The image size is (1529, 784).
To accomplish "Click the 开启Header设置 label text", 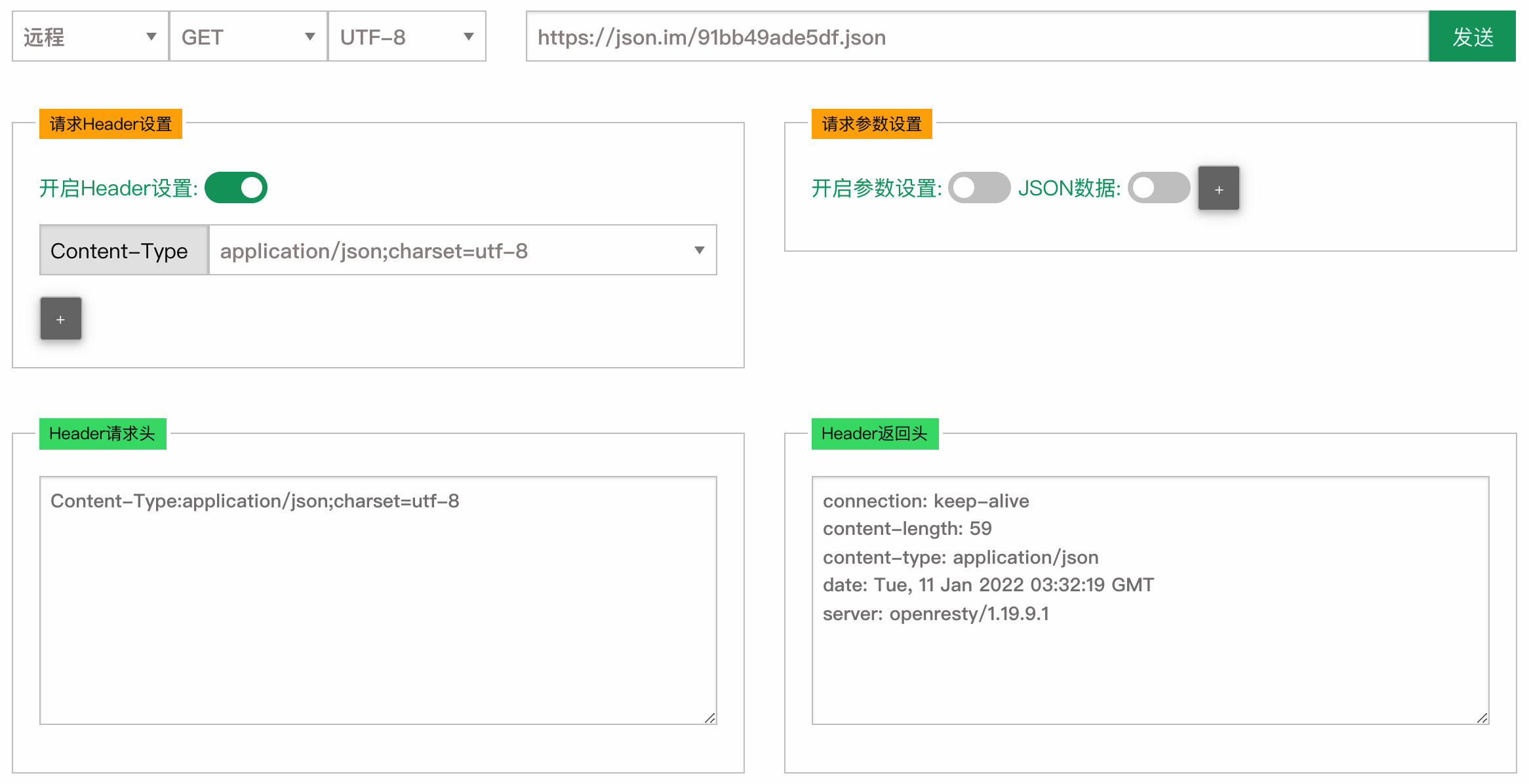I will tap(119, 189).
